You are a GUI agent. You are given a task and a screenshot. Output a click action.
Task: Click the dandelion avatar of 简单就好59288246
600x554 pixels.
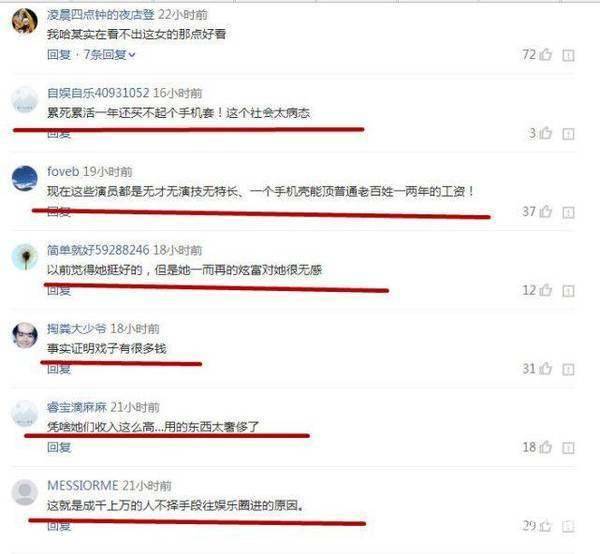click(25, 257)
